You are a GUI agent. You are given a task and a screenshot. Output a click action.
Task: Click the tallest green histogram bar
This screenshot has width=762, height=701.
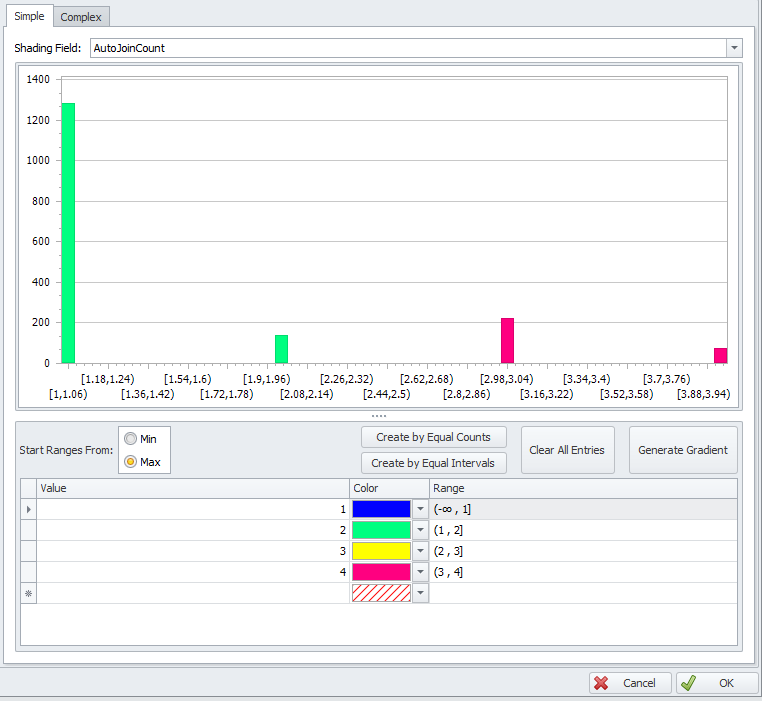pyautogui.click(x=68, y=233)
